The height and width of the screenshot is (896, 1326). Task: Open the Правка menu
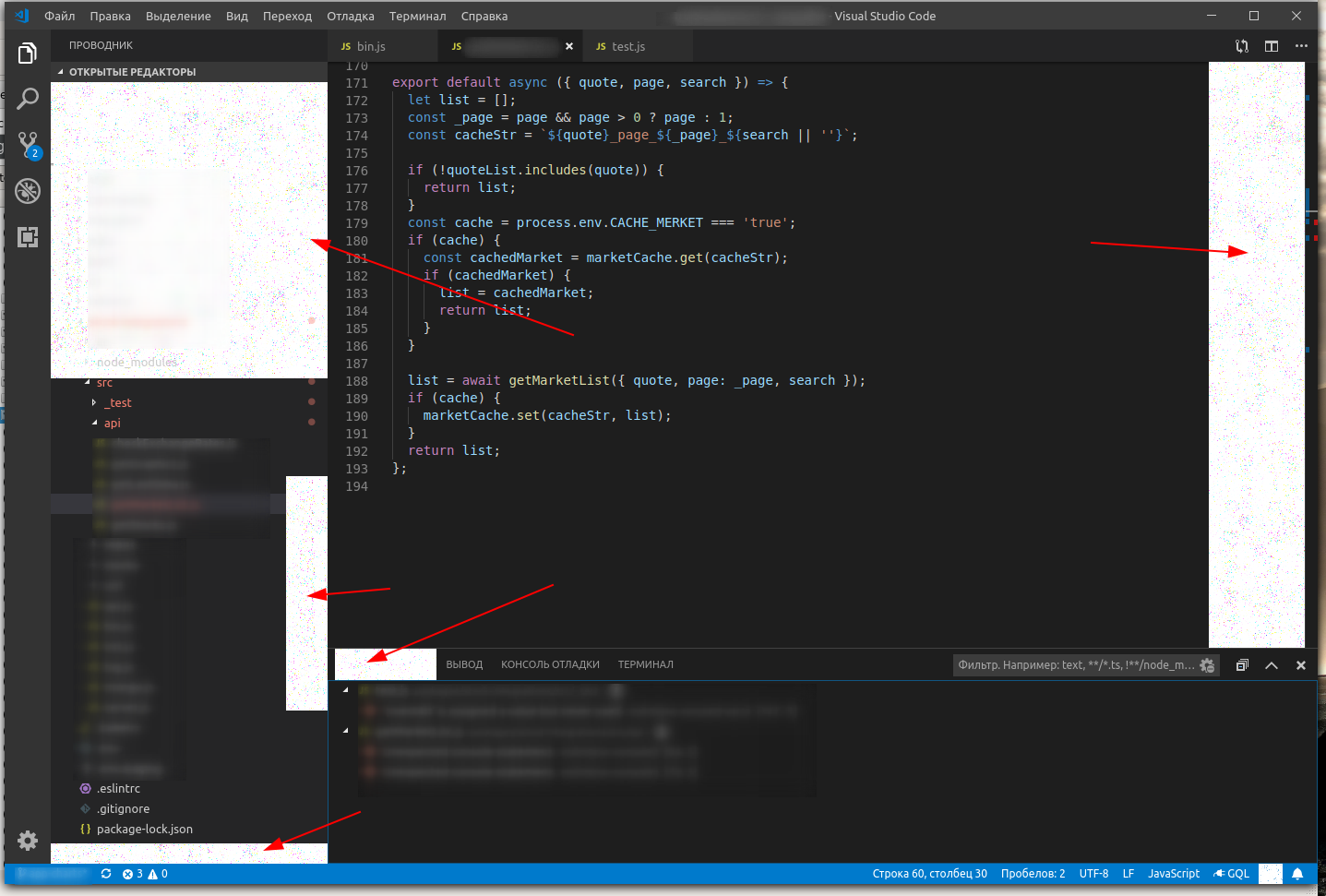click(x=110, y=16)
